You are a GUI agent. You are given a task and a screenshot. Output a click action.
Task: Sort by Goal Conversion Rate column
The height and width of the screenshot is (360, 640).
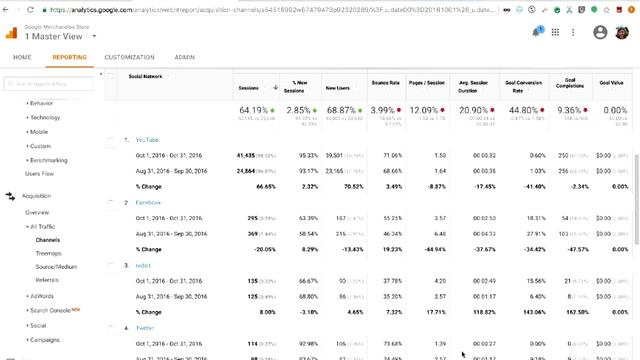click(523, 87)
